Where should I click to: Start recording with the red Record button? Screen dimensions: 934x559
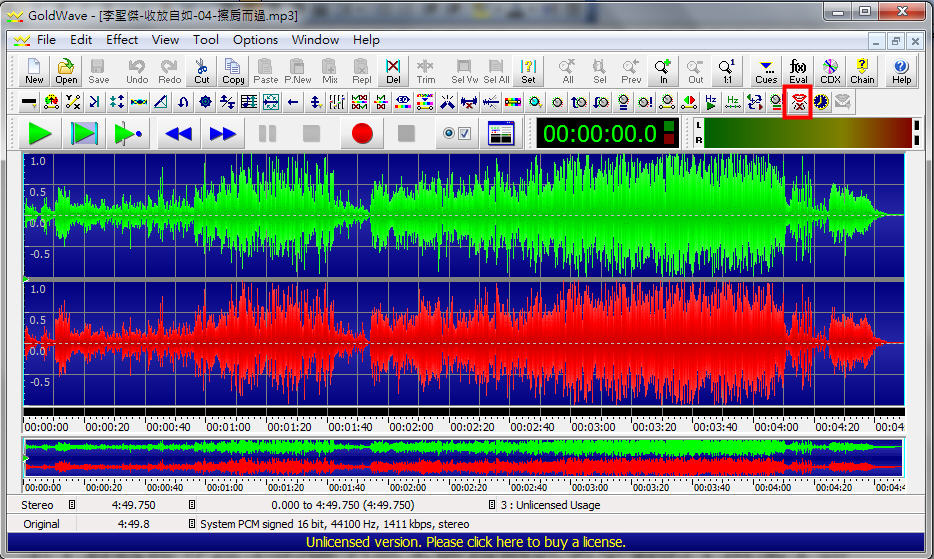pyautogui.click(x=362, y=134)
